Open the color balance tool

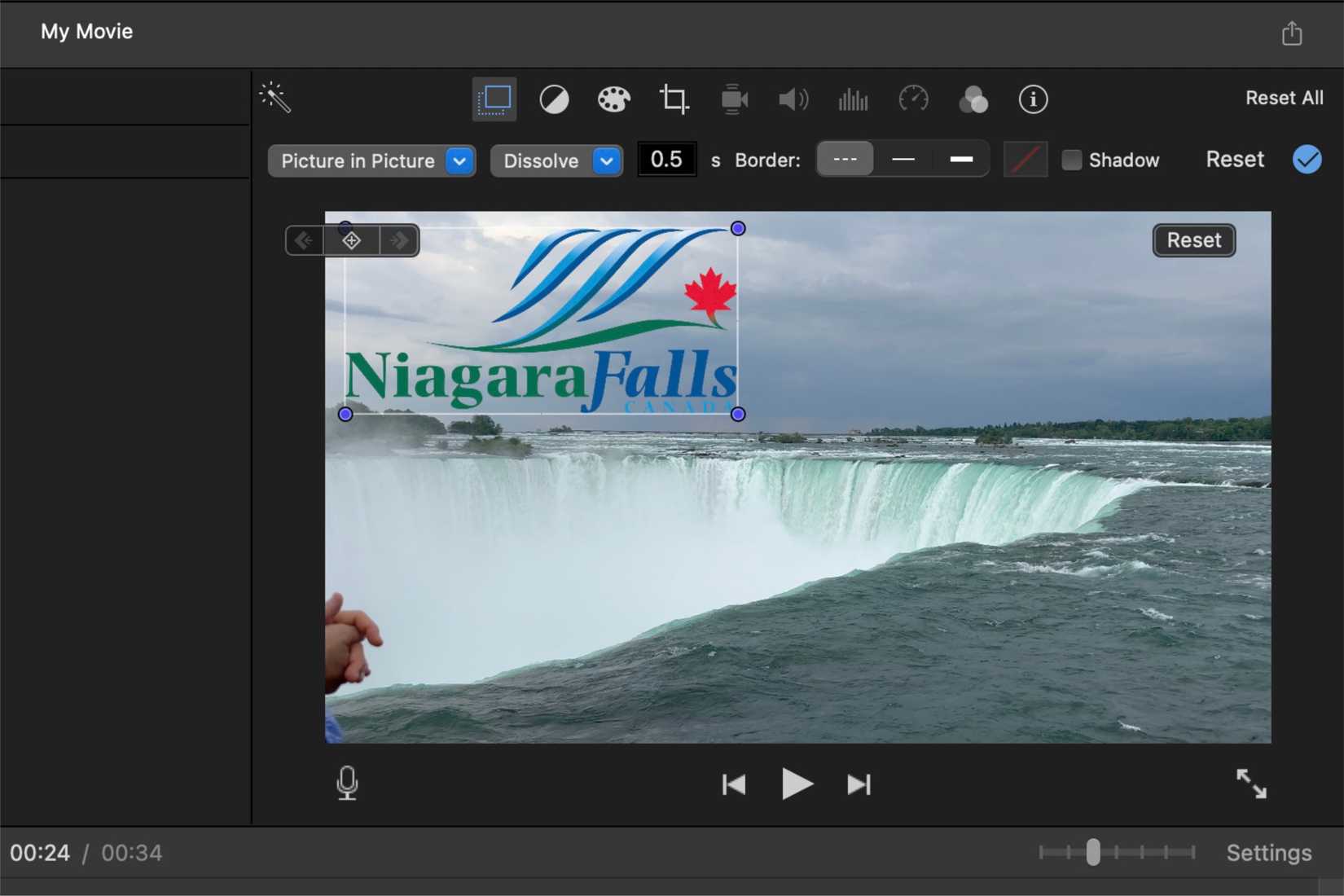pos(554,99)
